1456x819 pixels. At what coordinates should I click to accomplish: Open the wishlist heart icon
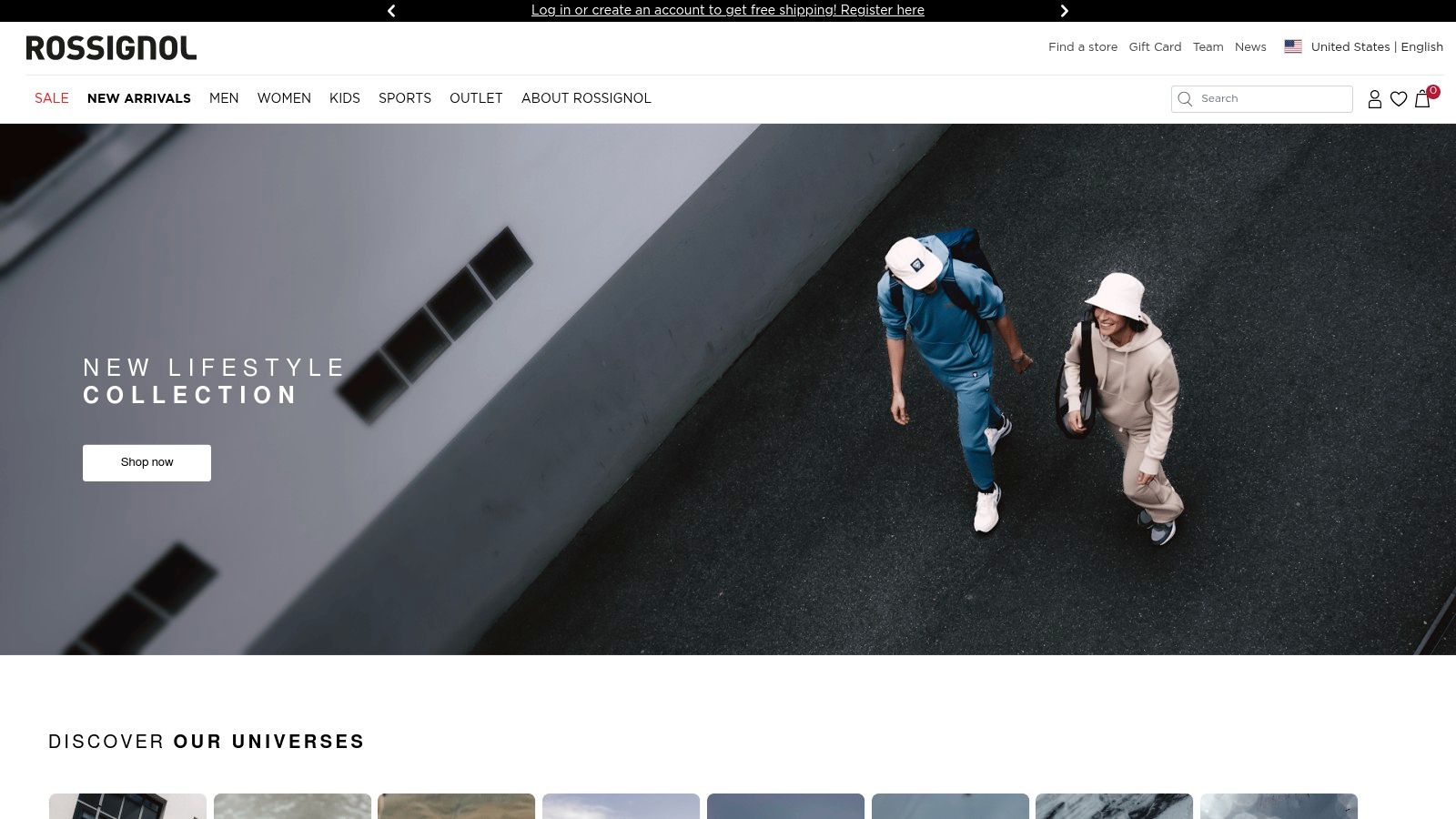1399,99
